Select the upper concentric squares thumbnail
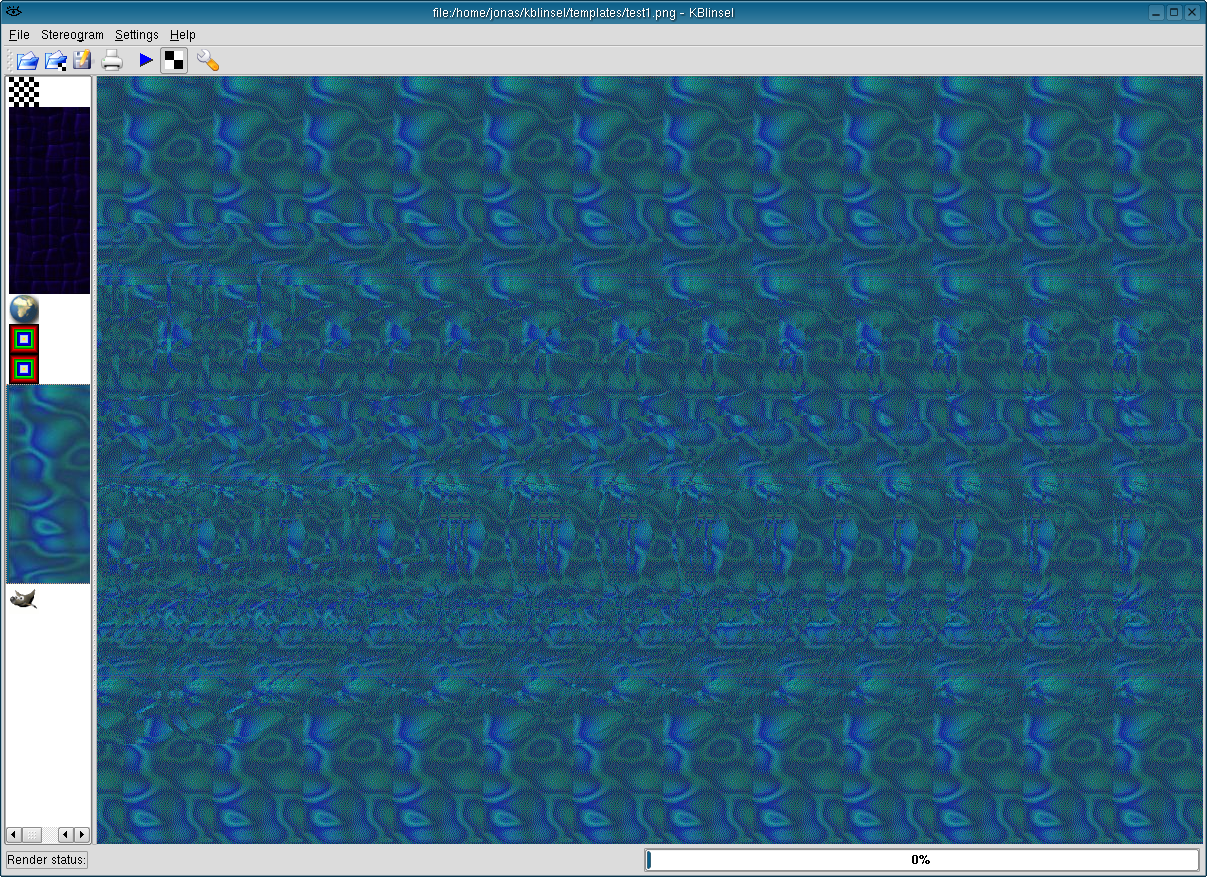This screenshot has height=877, width=1207. pos(23,340)
